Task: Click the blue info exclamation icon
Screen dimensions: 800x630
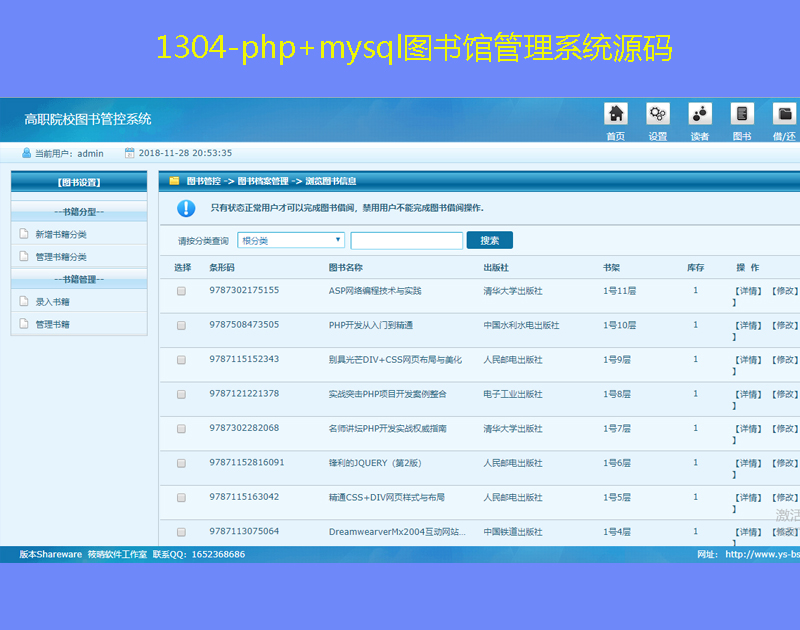Action: click(x=186, y=208)
